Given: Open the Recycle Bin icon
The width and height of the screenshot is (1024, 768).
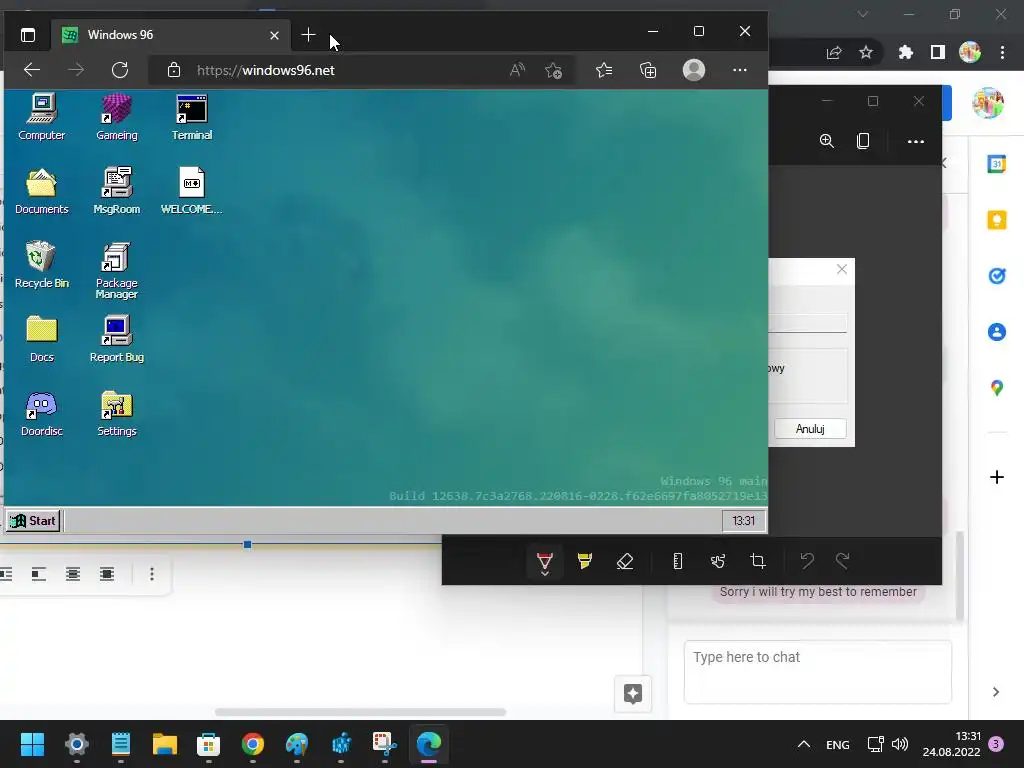Looking at the screenshot, I should click(x=41, y=265).
